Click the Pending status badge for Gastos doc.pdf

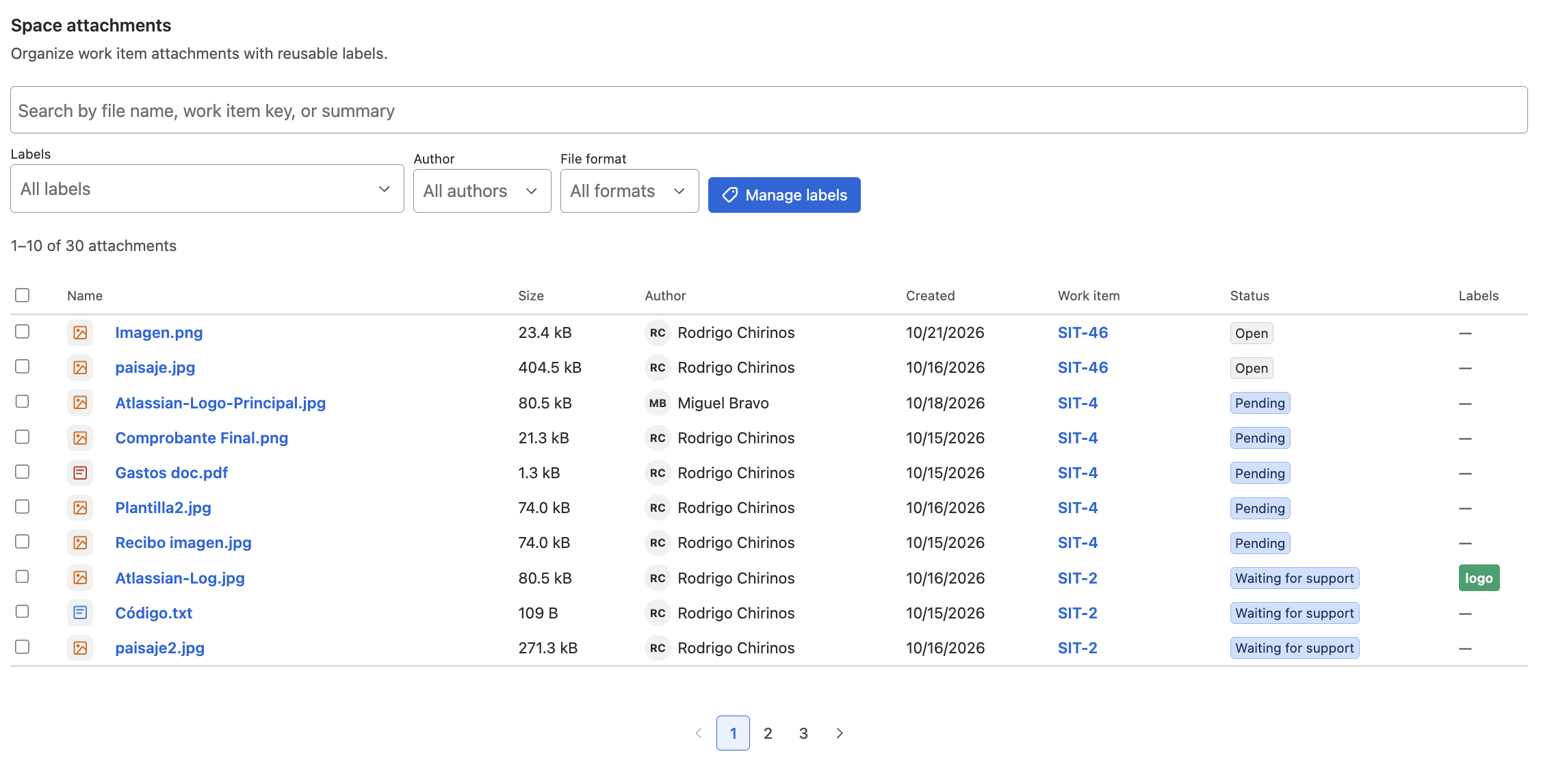(x=1260, y=473)
